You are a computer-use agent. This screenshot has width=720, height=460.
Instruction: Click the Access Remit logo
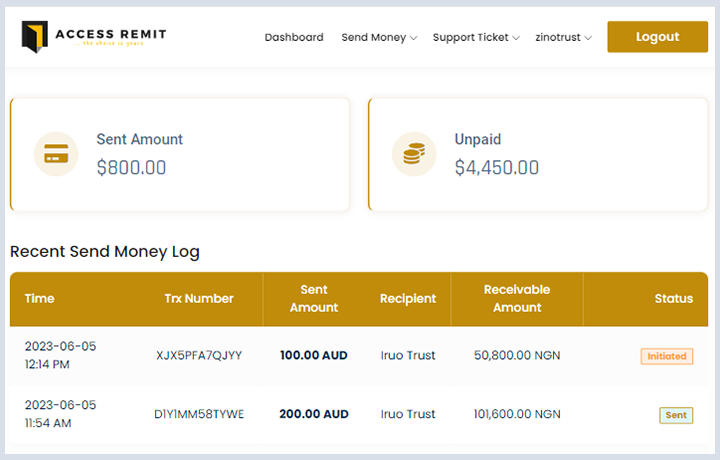point(94,36)
